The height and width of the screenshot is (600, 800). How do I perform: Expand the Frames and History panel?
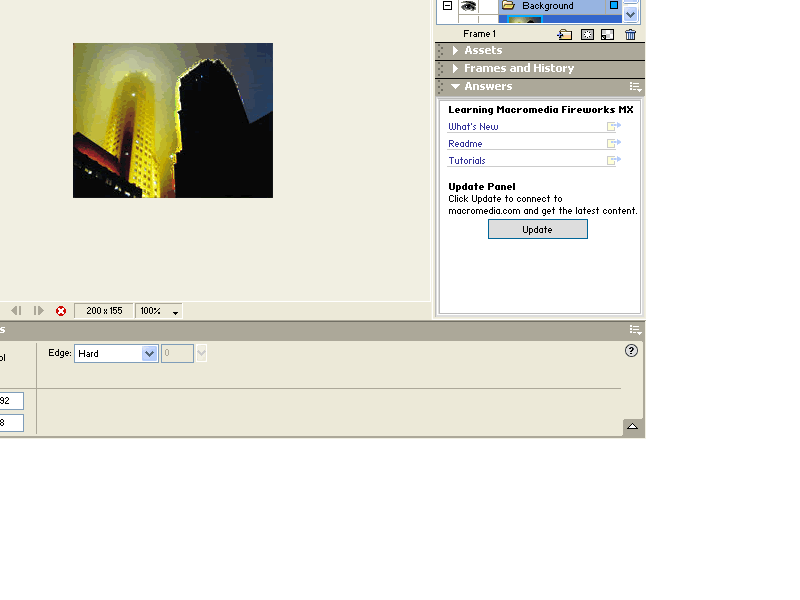[x=455, y=68]
